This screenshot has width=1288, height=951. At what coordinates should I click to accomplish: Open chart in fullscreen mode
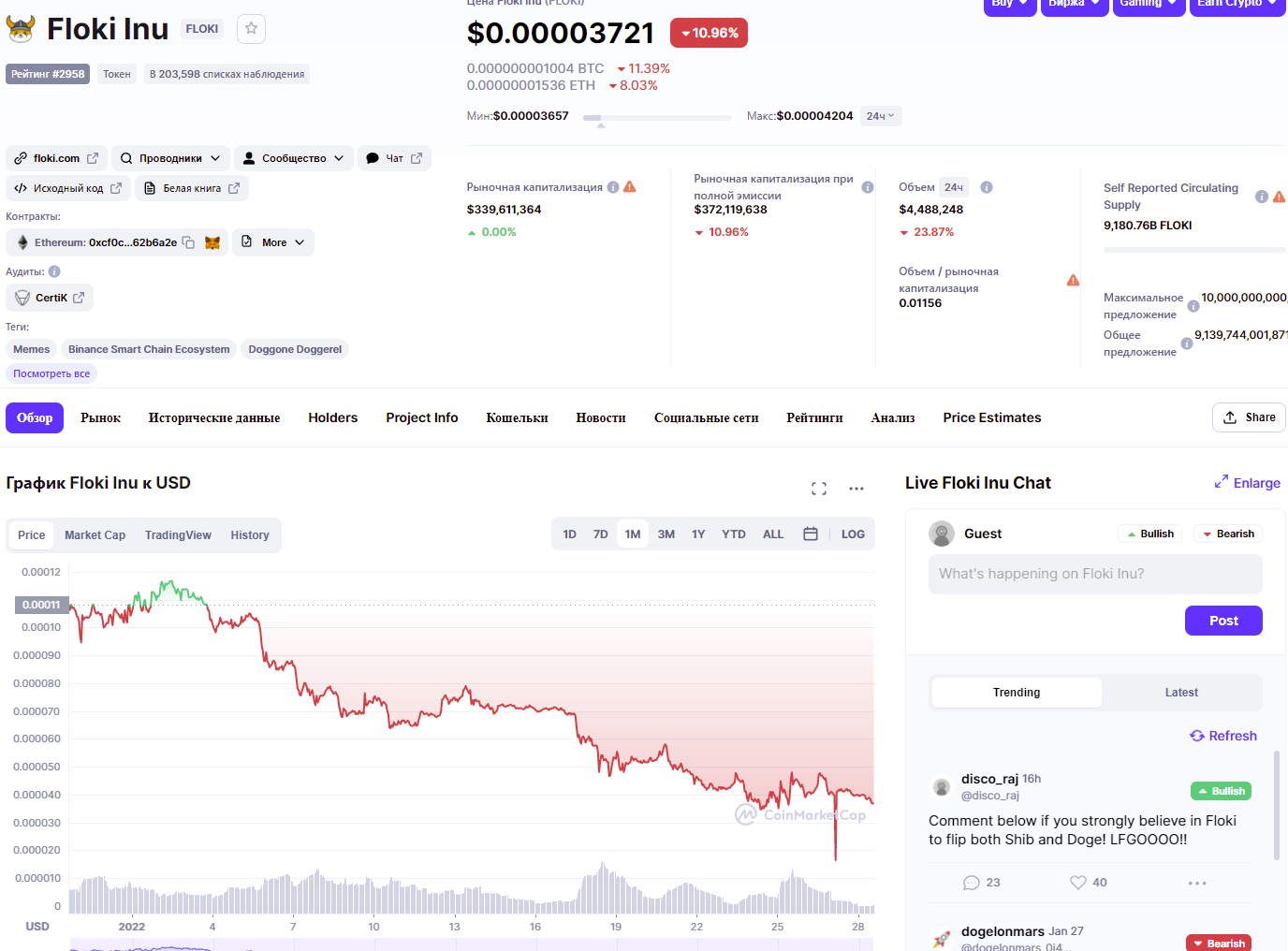(819, 489)
